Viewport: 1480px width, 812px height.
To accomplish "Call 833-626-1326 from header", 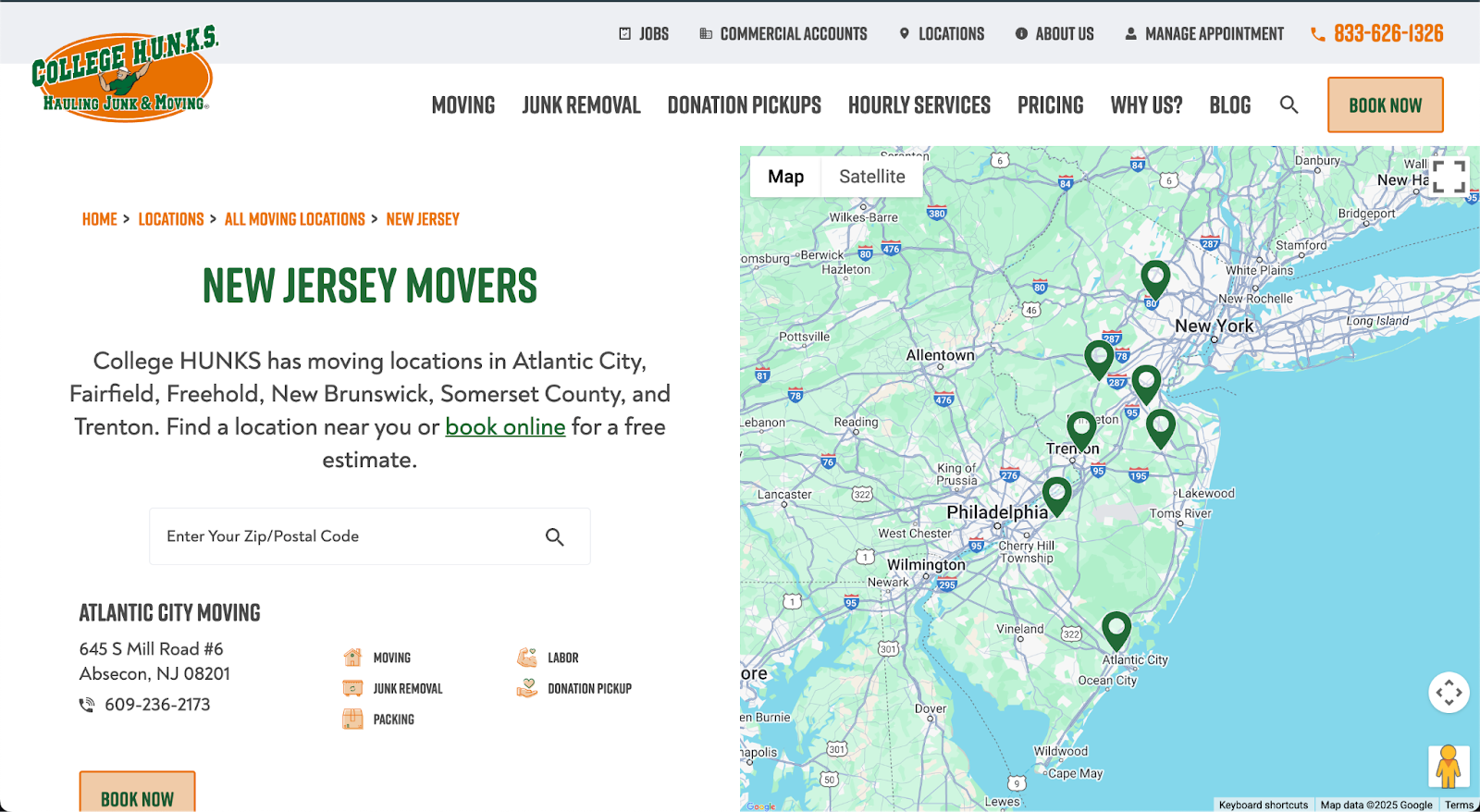I will pos(1388,33).
